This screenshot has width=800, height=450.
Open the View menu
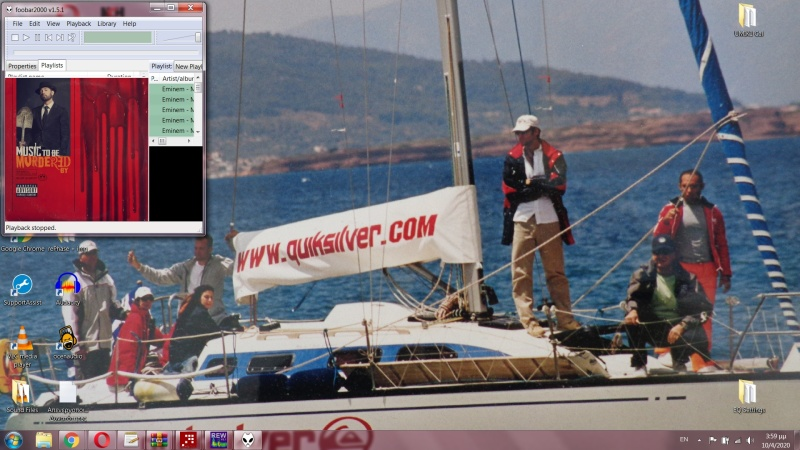click(53, 23)
